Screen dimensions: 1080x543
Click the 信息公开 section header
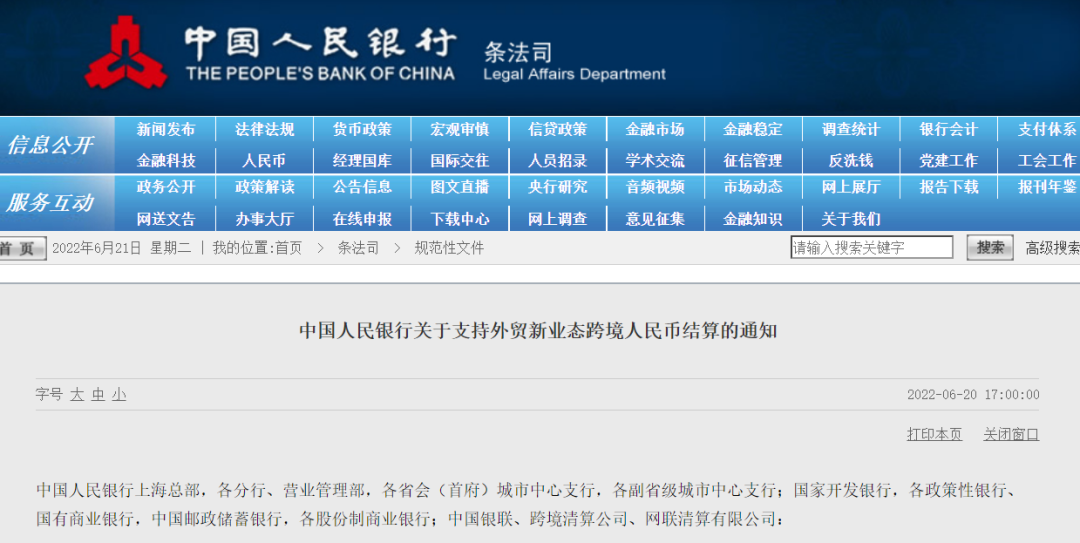pos(50,145)
